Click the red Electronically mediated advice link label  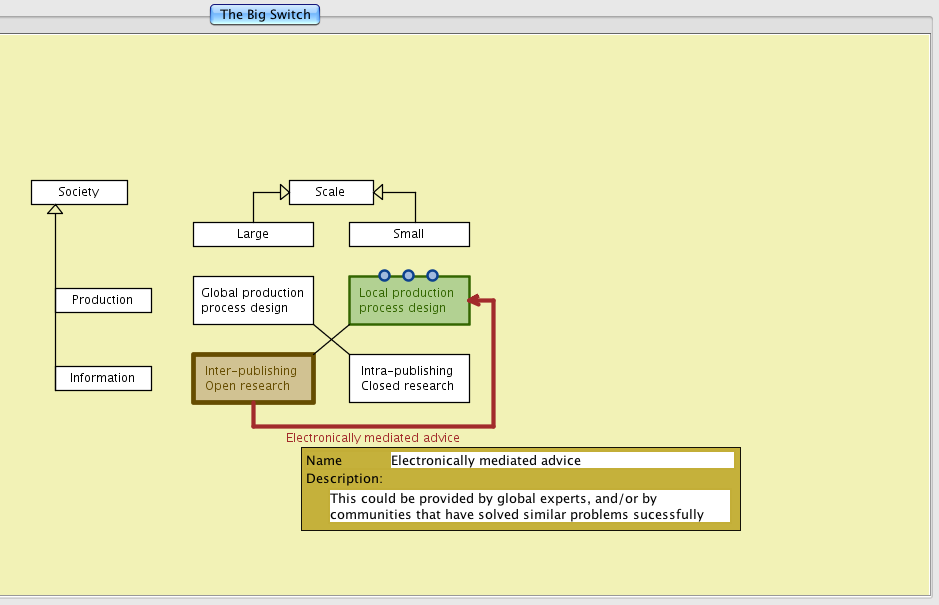tap(373, 437)
